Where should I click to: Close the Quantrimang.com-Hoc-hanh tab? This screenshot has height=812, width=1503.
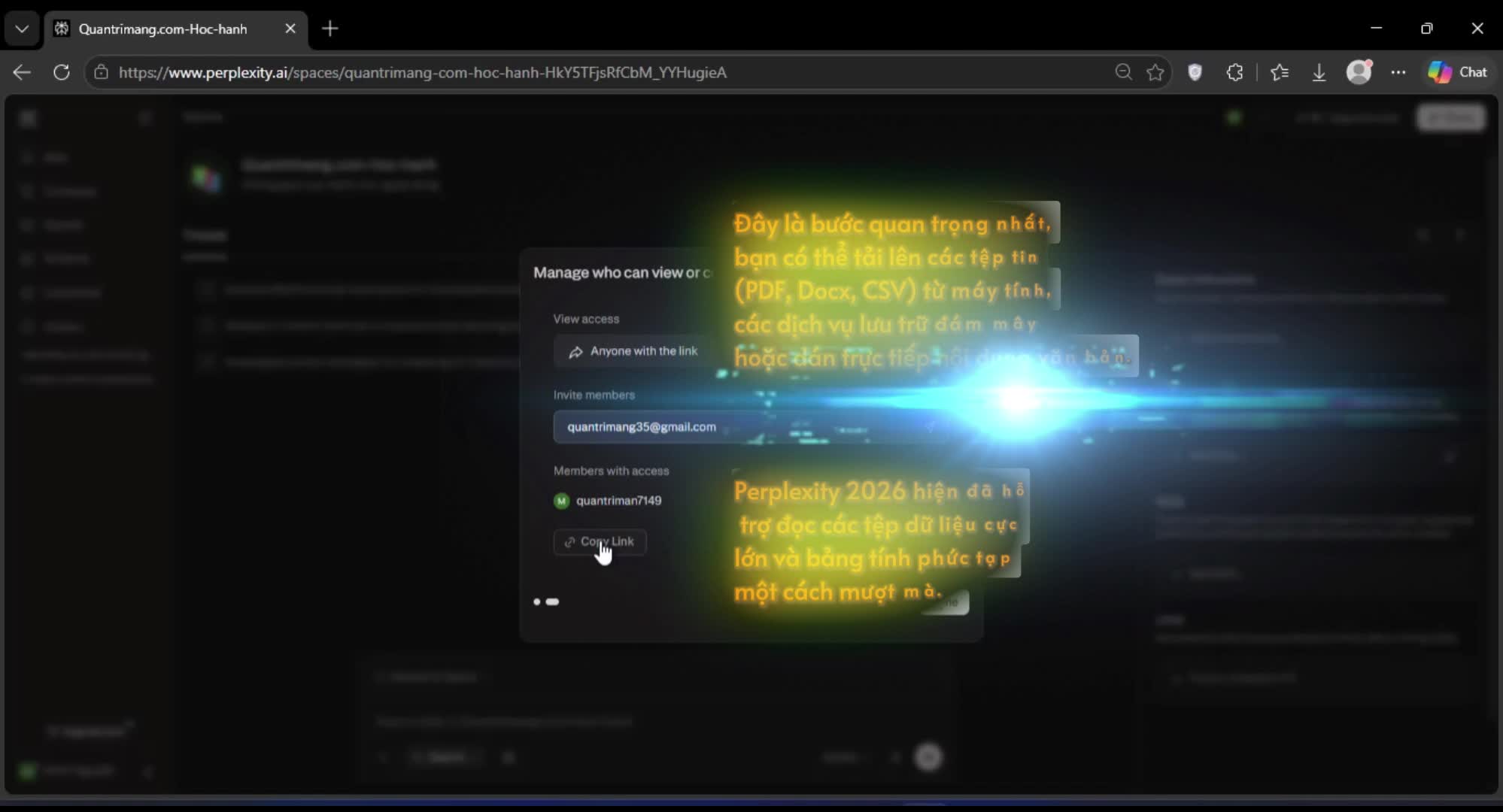[x=290, y=29]
